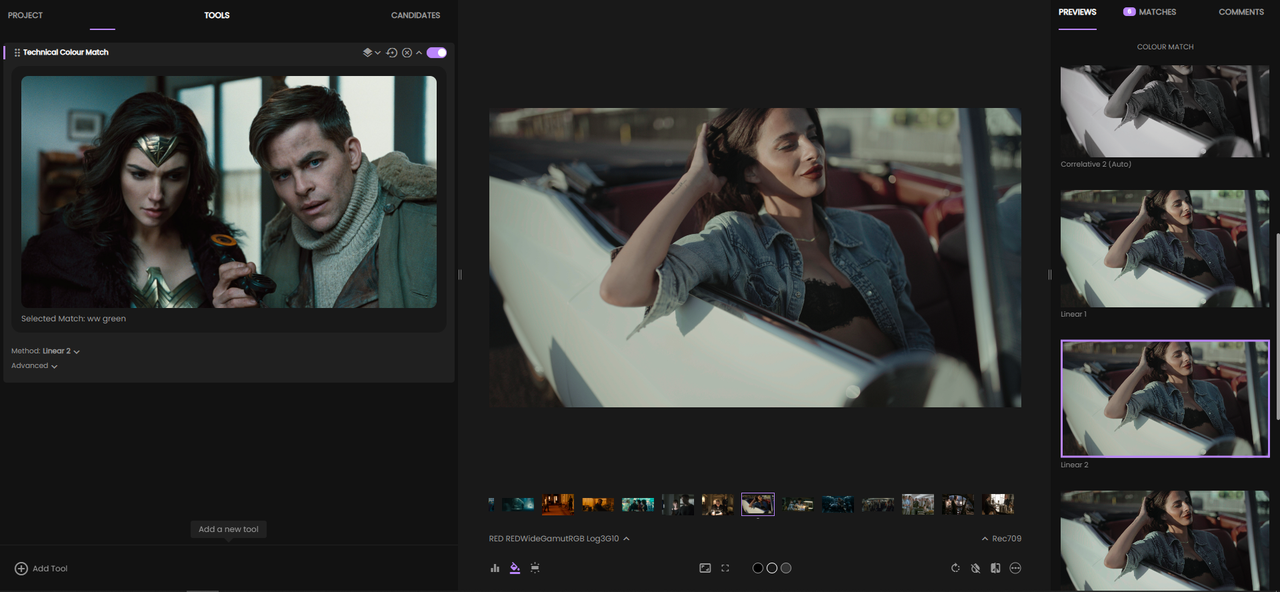
Task: Click the fit-to-view image icon
Action: click(705, 568)
